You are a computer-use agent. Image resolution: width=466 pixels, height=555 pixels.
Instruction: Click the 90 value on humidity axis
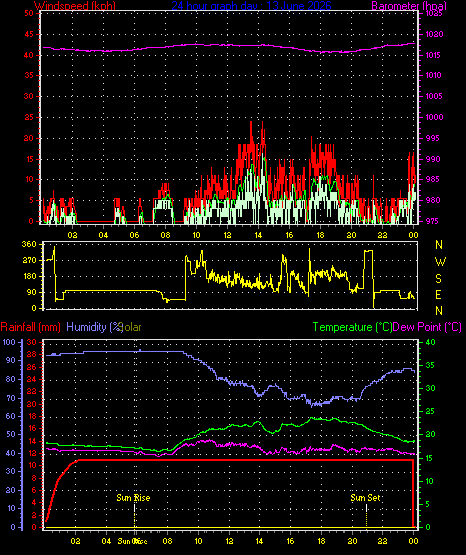[11, 360]
